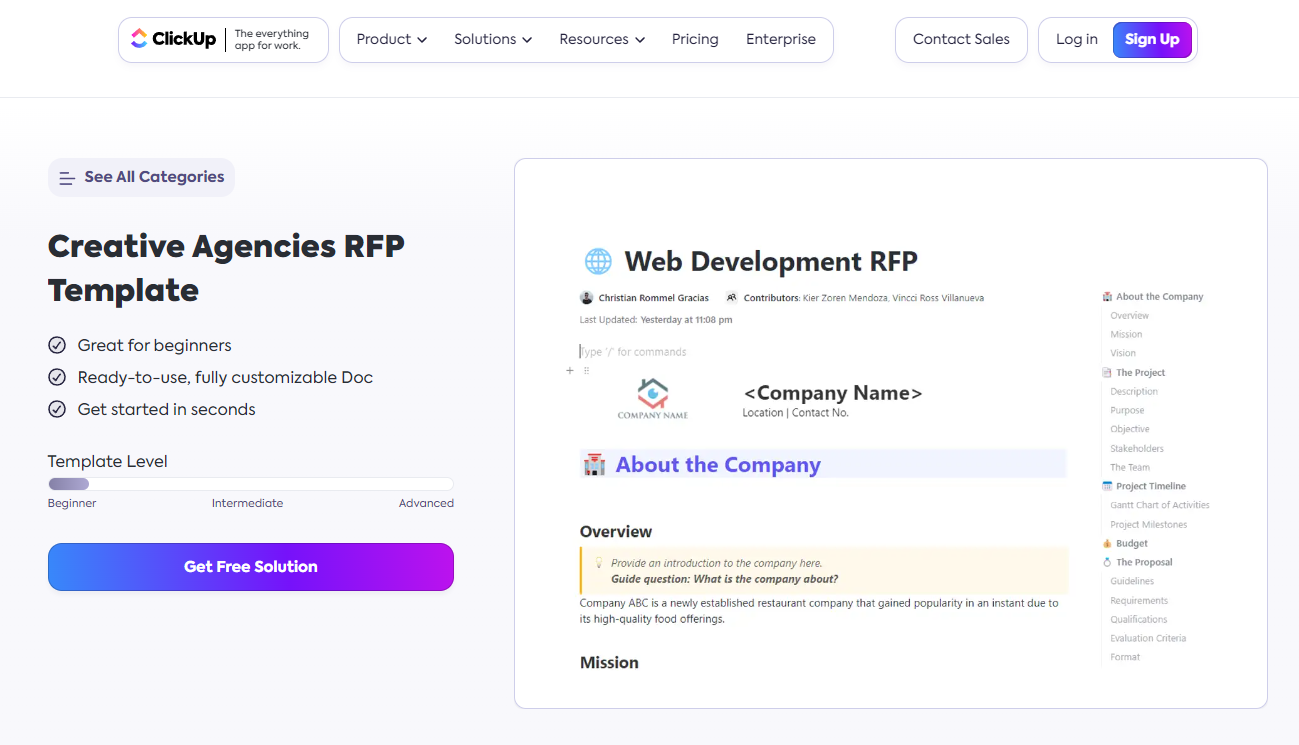1299x745 pixels.
Task: Toggle the Great for beginners checkmark
Action: click(57, 345)
